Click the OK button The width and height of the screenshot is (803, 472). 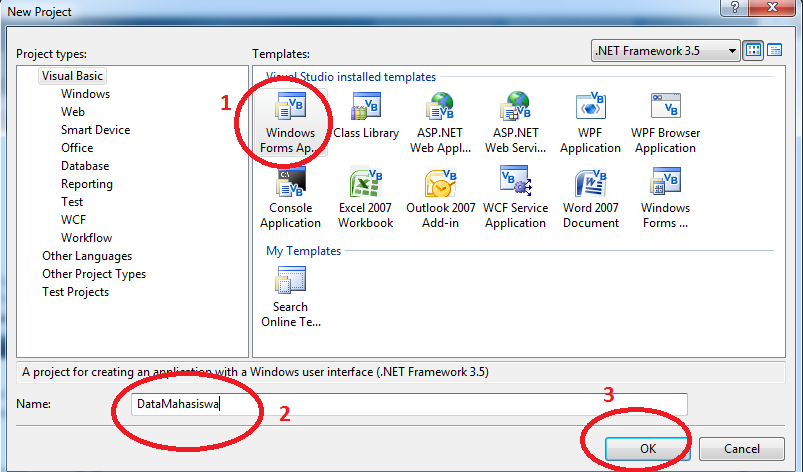[x=647, y=448]
